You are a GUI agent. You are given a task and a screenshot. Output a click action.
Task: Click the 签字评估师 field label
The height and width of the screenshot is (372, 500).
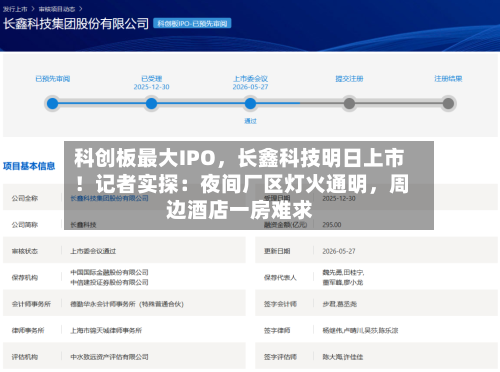coord(280,357)
